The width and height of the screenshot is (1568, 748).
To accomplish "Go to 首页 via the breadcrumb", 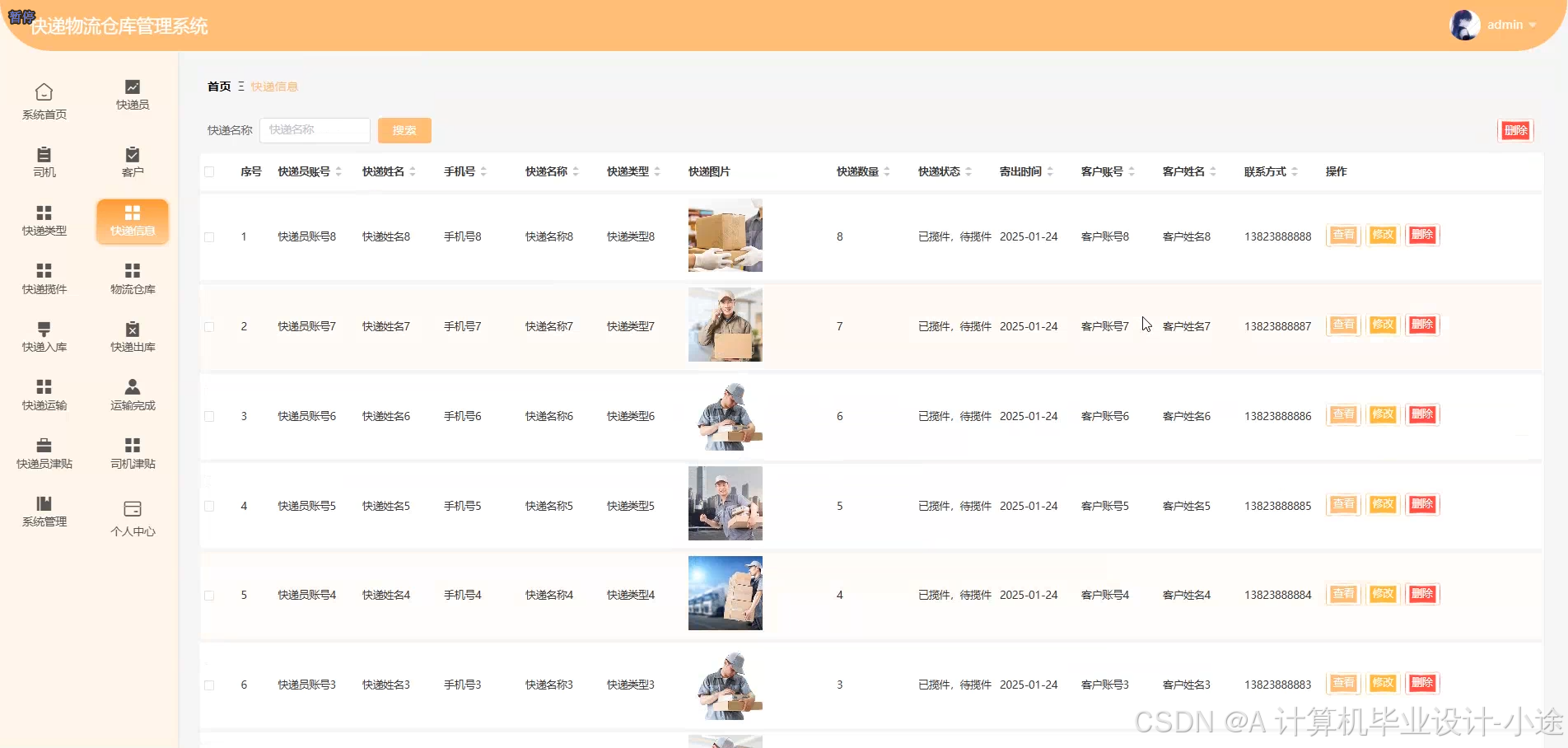I will click(217, 86).
